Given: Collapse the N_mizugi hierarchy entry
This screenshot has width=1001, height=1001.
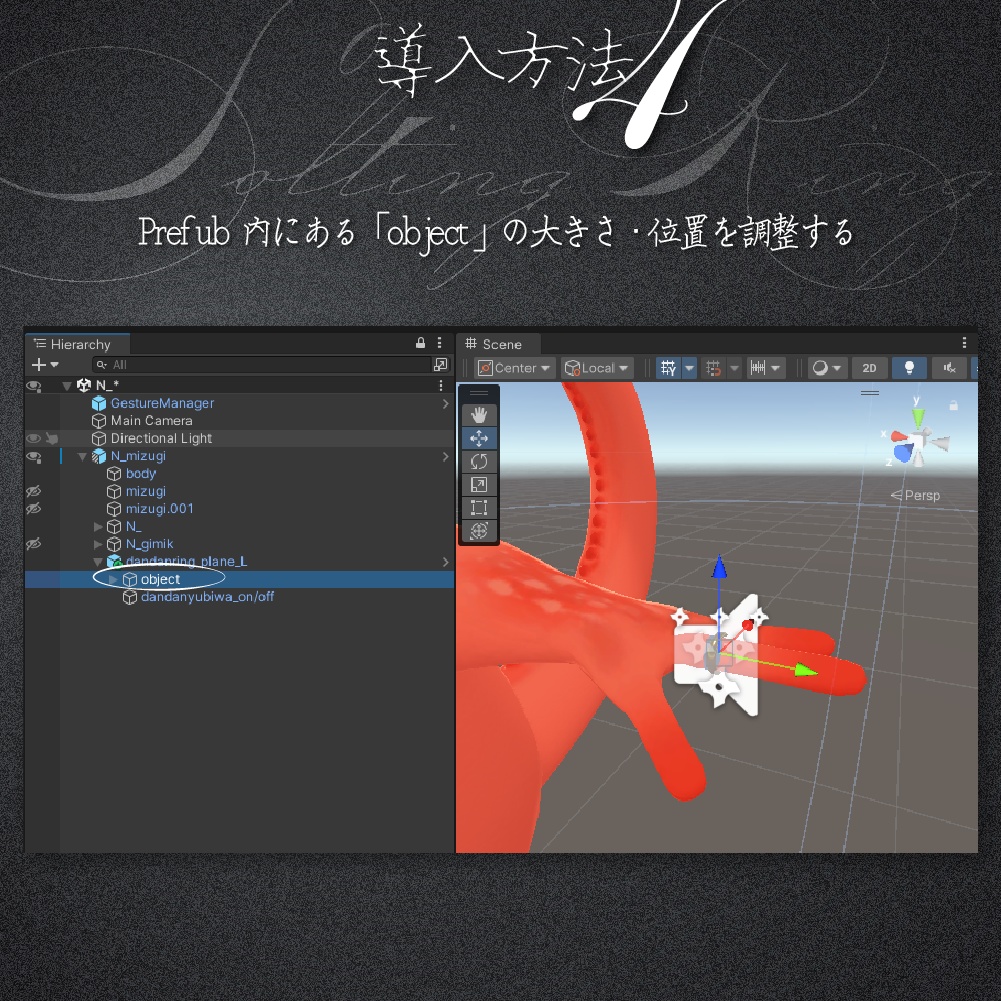Looking at the screenshot, I should 82,456.
